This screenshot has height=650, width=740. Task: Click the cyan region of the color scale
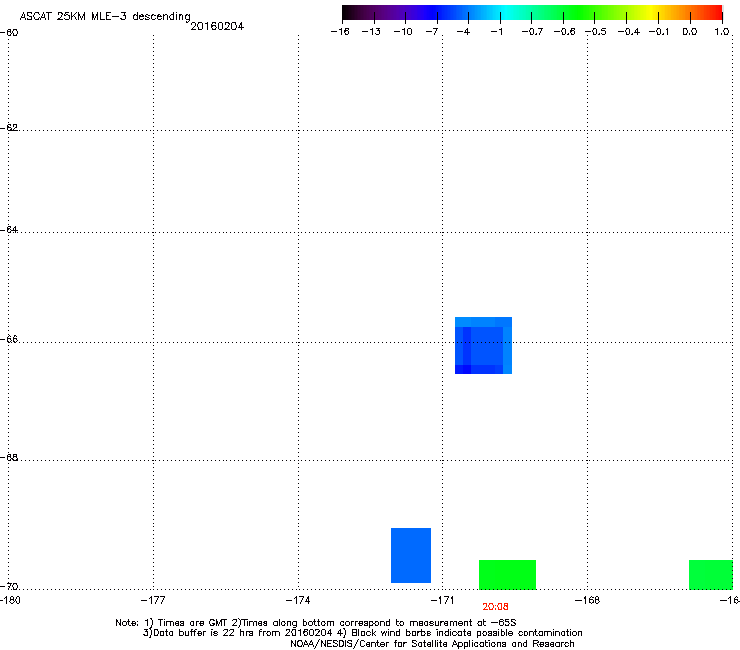(x=505, y=12)
